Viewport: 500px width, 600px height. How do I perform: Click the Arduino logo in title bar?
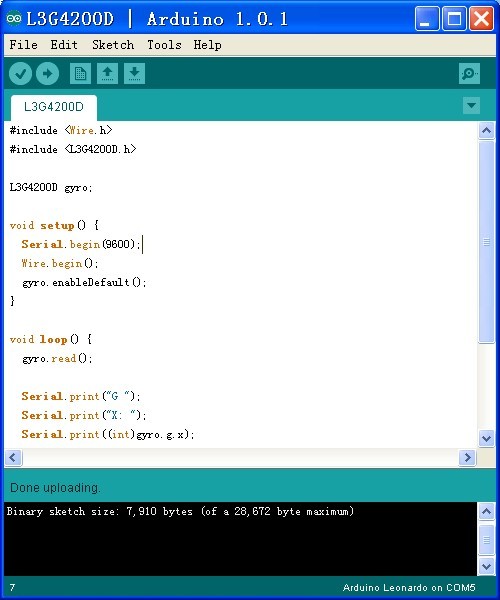tap(14, 18)
